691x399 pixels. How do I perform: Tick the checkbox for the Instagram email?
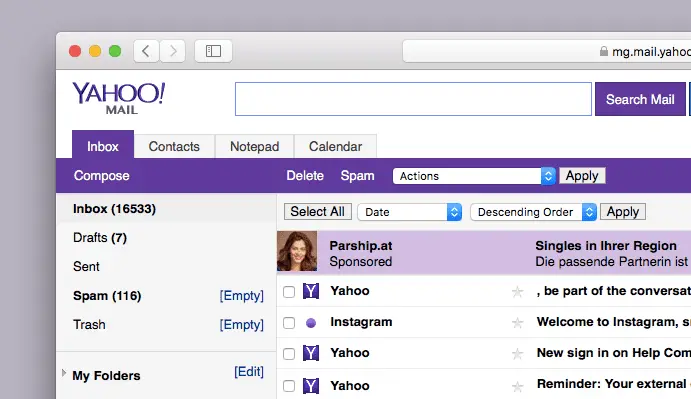(289, 323)
